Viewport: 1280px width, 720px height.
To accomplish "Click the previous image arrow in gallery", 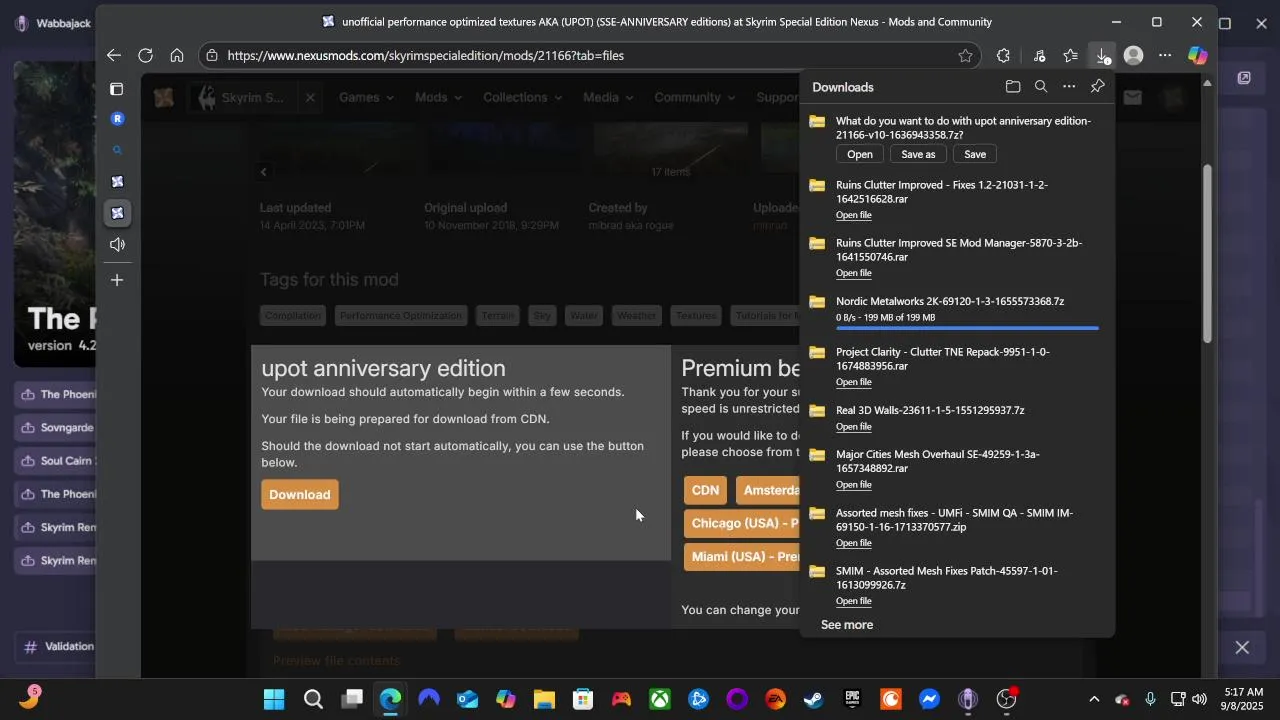I will pos(264,172).
